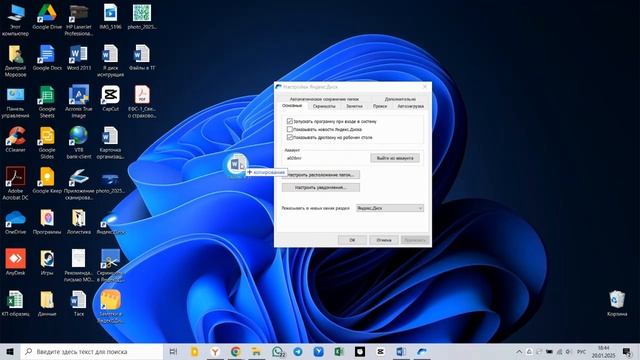Open the Игры folder icon
Image resolution: width=640 pixels, height=360 pixels.
tap(47, 262)
